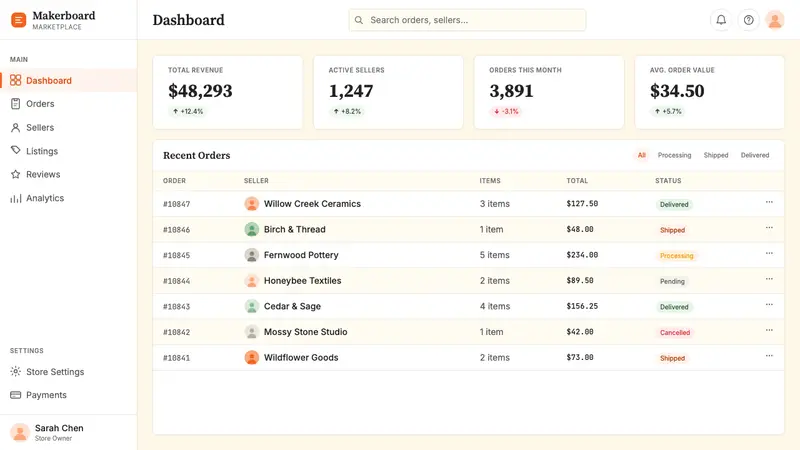800x450 pixels.
Task: Click the Total Revenue $48,293 card
Action: pos(228,92)
